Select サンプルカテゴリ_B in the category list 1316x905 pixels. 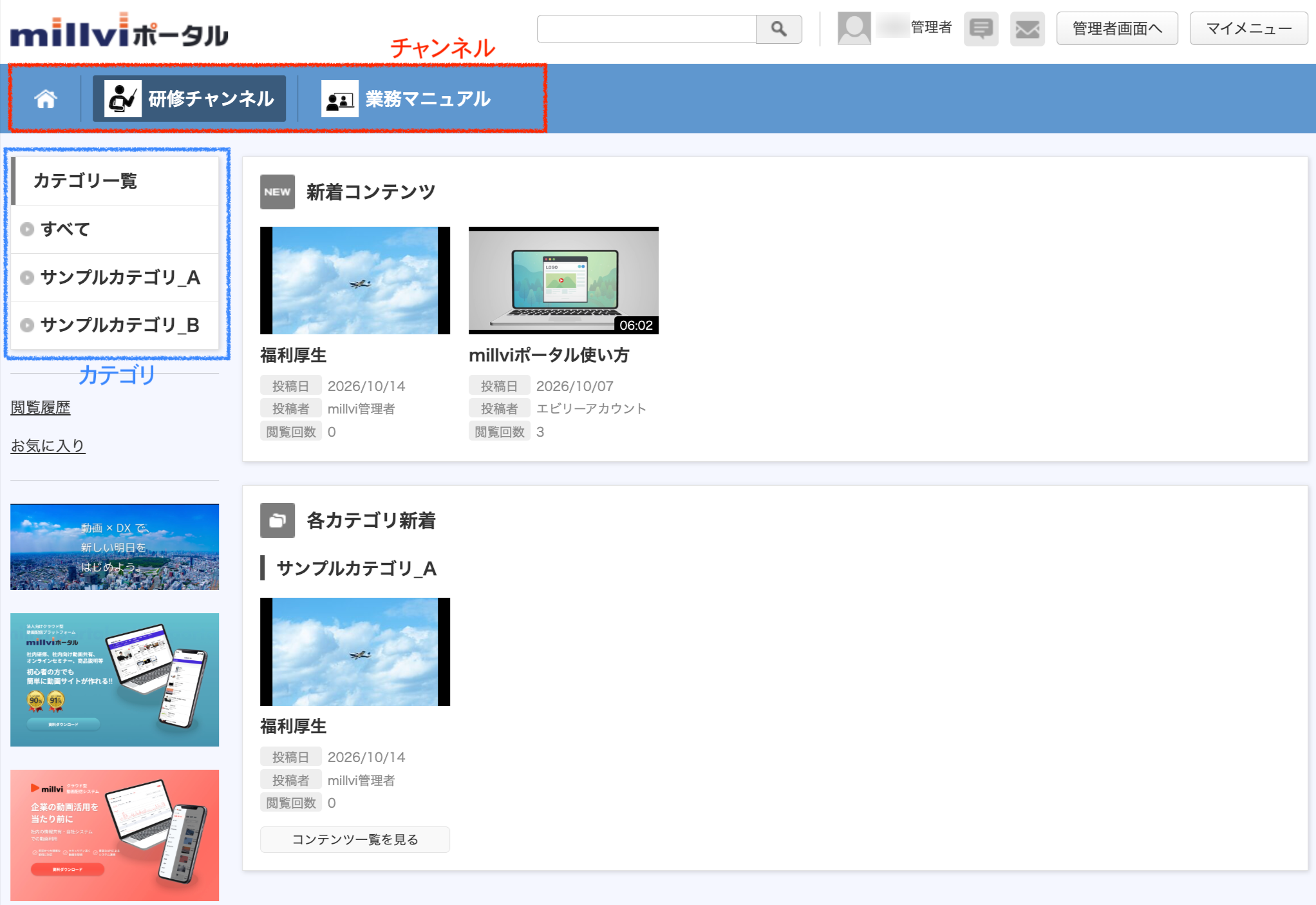[115, 325]
